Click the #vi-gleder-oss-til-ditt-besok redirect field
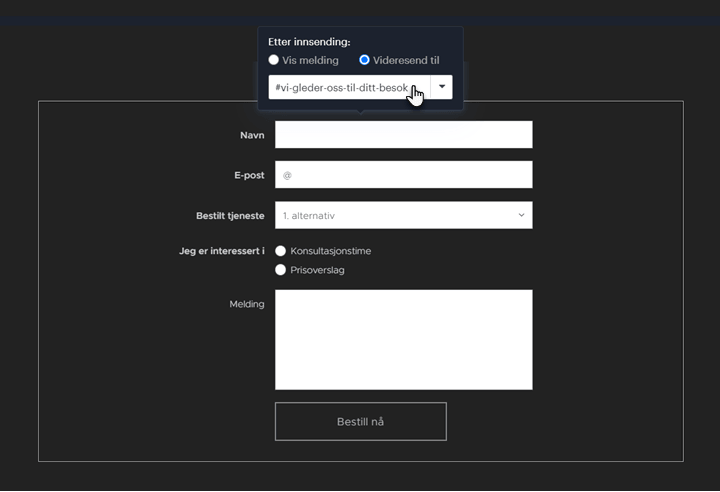The width and height of the screenshot is (720, 492). (349, 87)
